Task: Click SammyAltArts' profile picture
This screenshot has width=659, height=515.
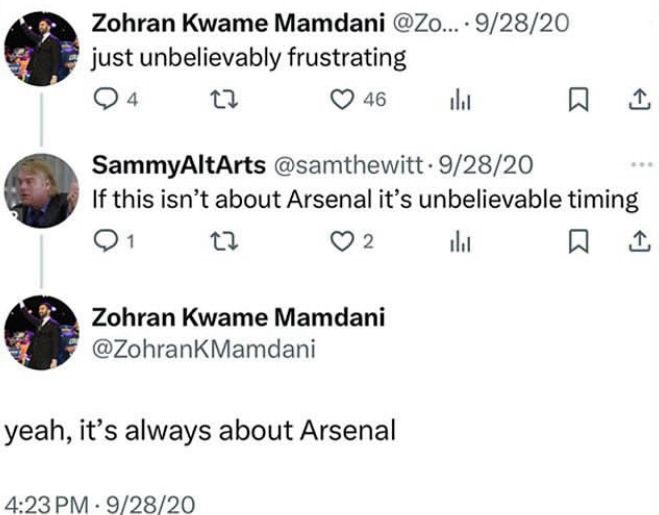Action: click(x=40, y=190)
